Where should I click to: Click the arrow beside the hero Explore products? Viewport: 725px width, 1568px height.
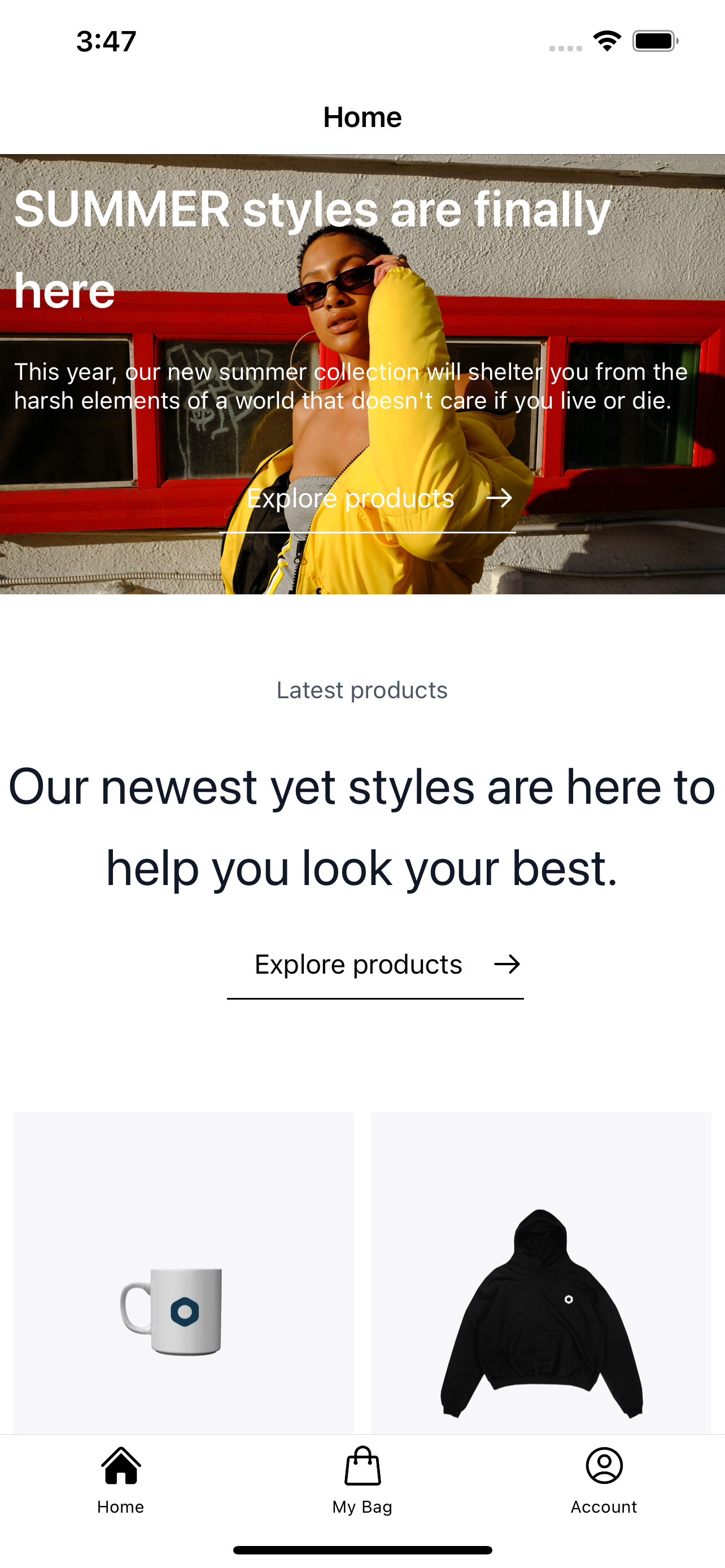click(x=500, y=498)
